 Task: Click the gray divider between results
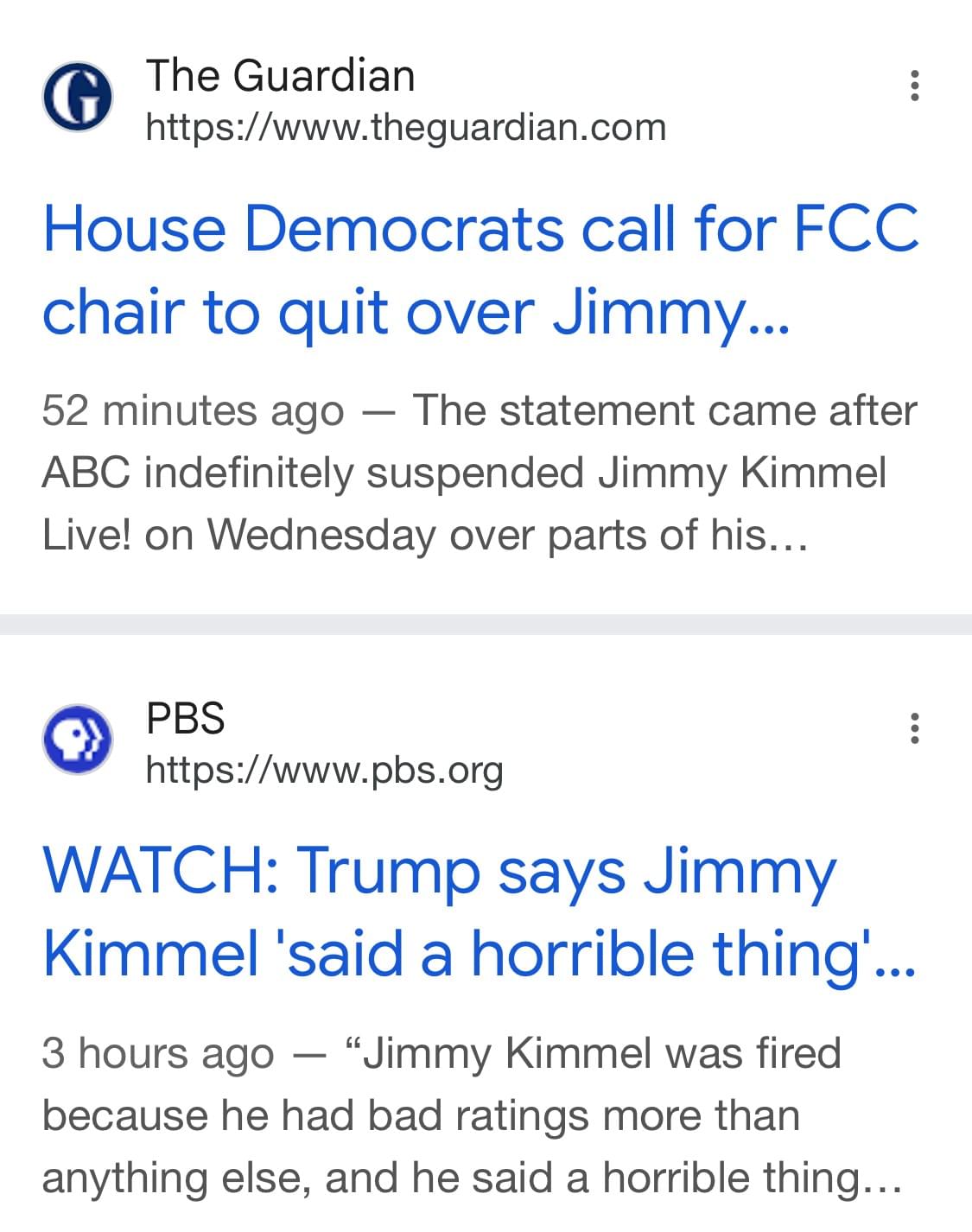[486, 624]
